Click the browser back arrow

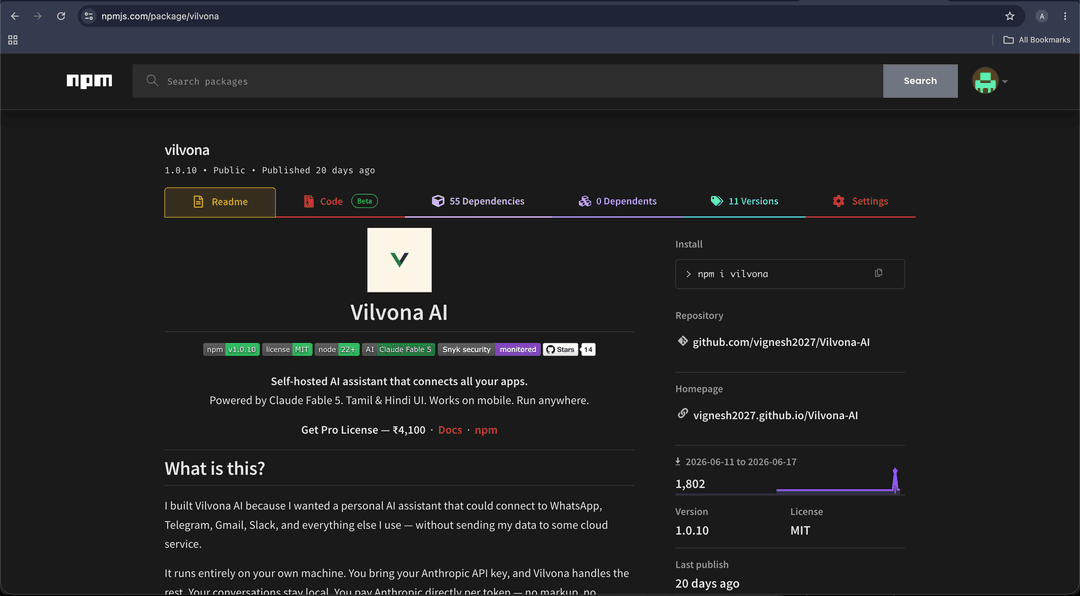point(14,16)
